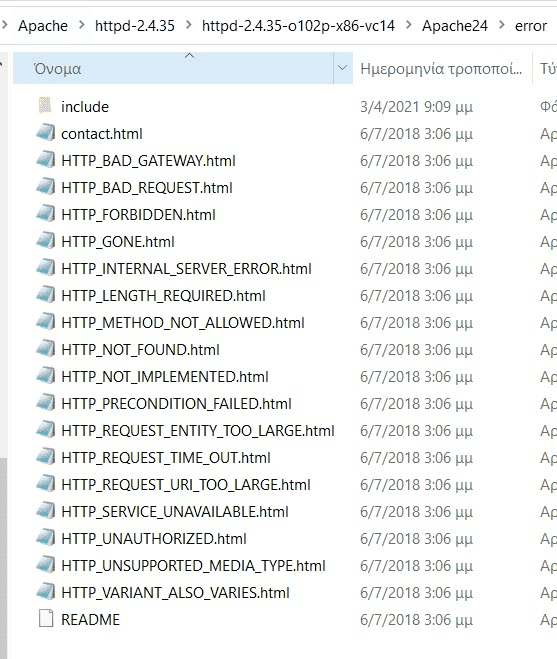
Task: Click the vertical scrollbar on the left pane edge
Action: tap(3, 559)
